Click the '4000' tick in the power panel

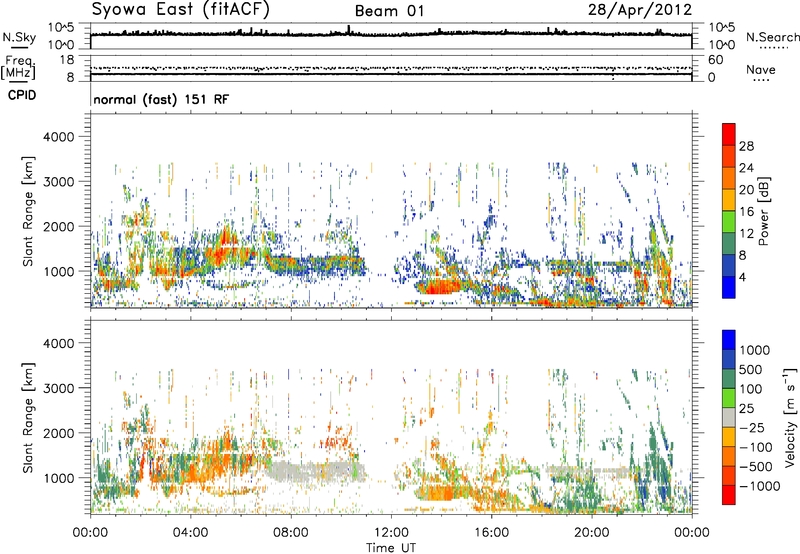58,137
